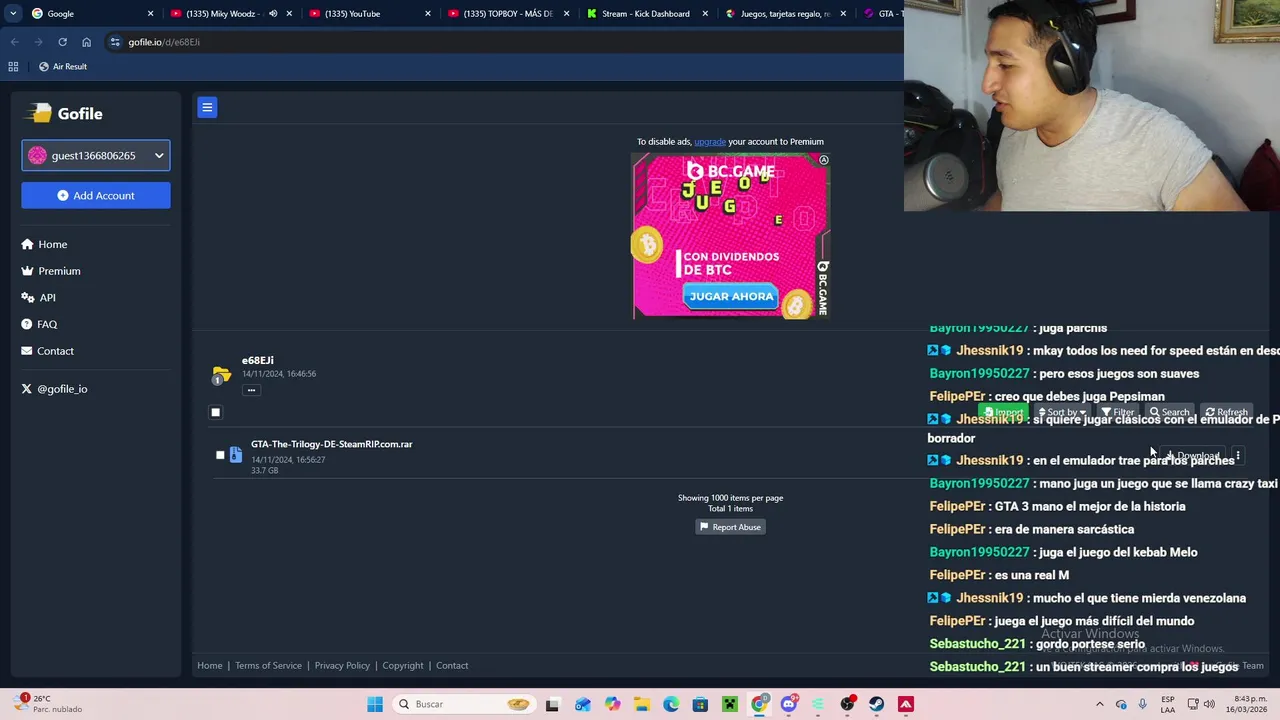
Task: Reload the page with the refresh icon
Action: pyautogui.click(x=62, y=42)
